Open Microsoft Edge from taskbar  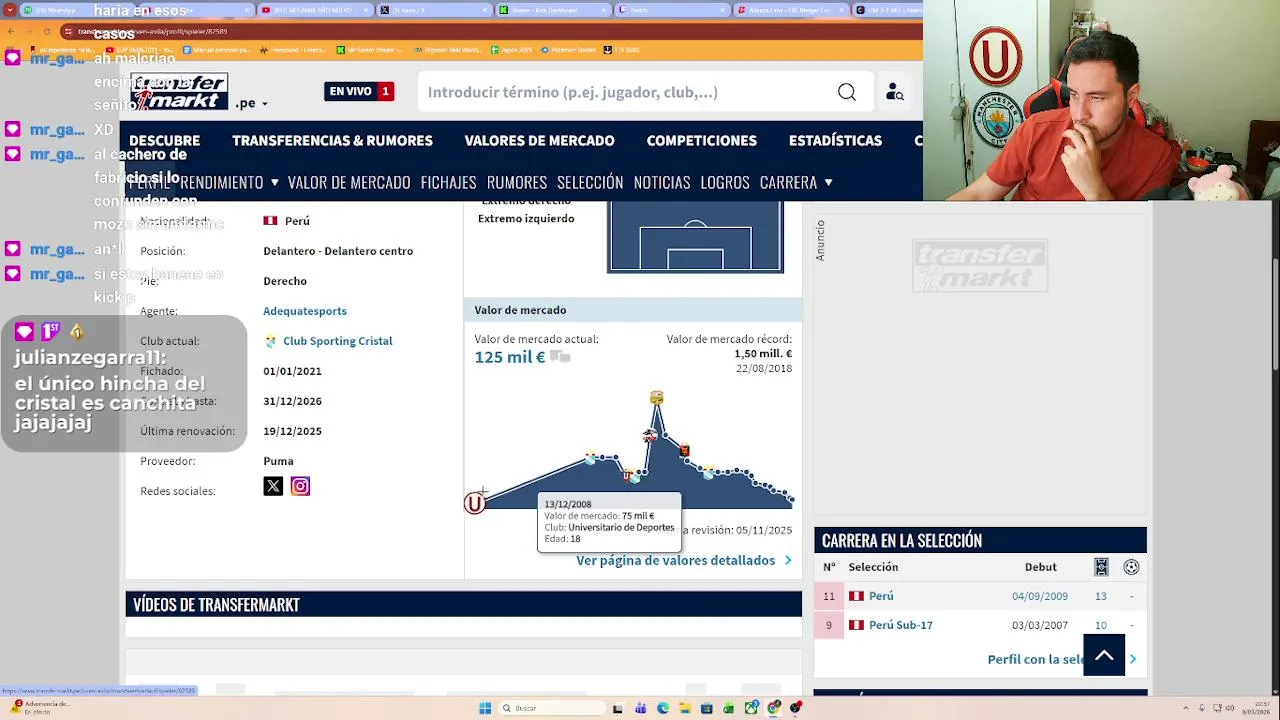tap(664, 708)
